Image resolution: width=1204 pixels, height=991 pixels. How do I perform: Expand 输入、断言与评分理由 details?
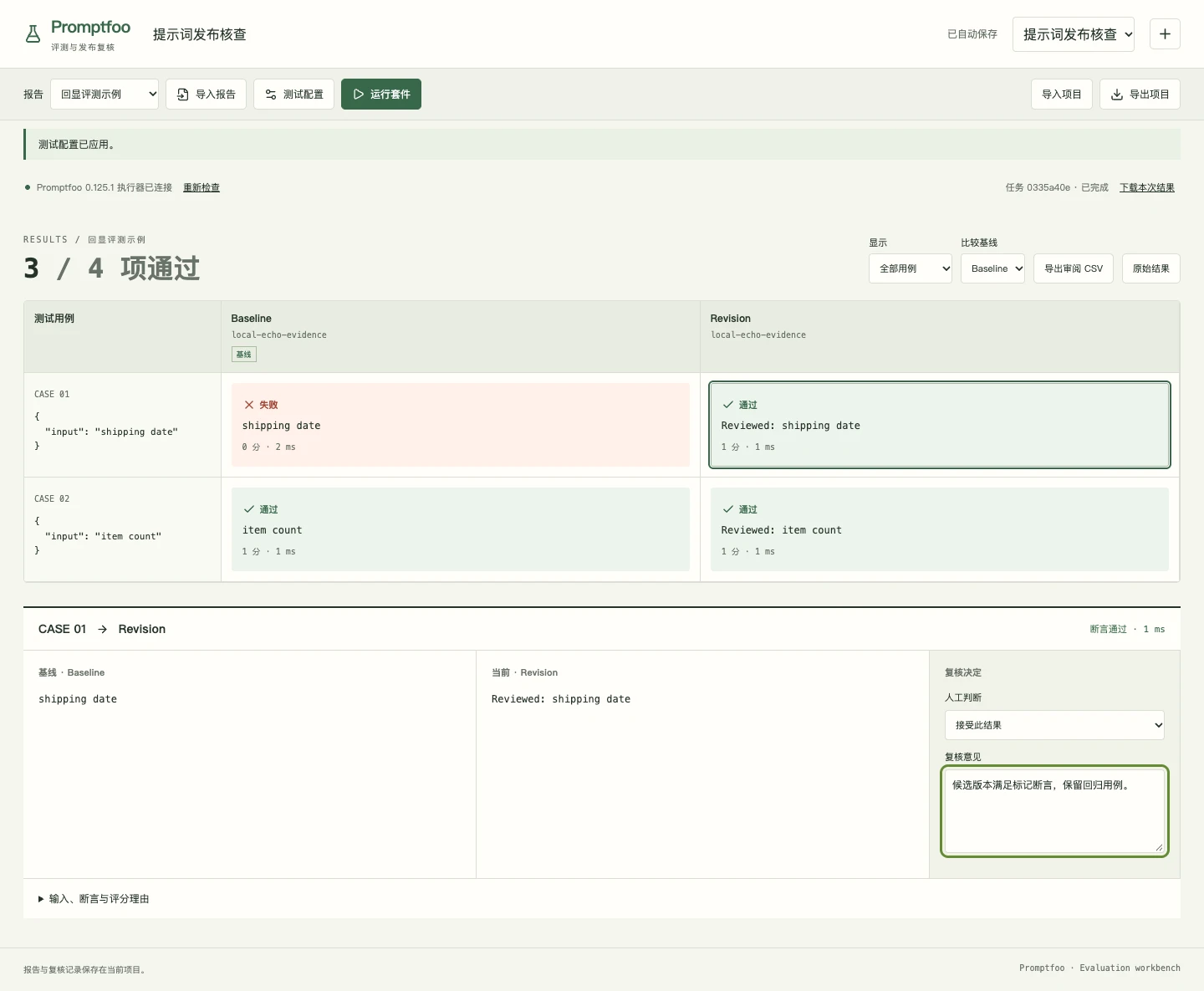[x=94, y=899]
